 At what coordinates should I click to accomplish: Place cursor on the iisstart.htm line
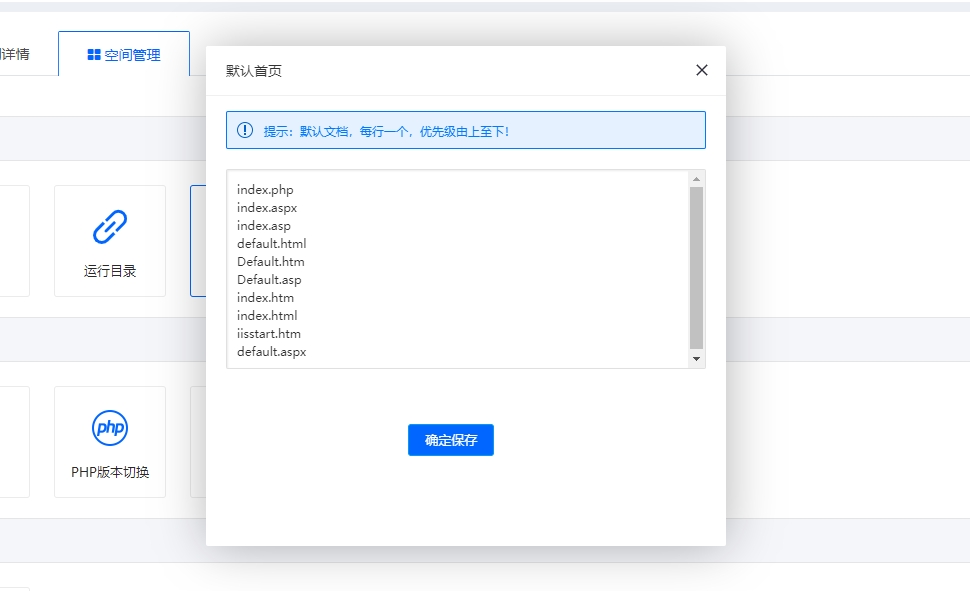(x=270, y=333)
